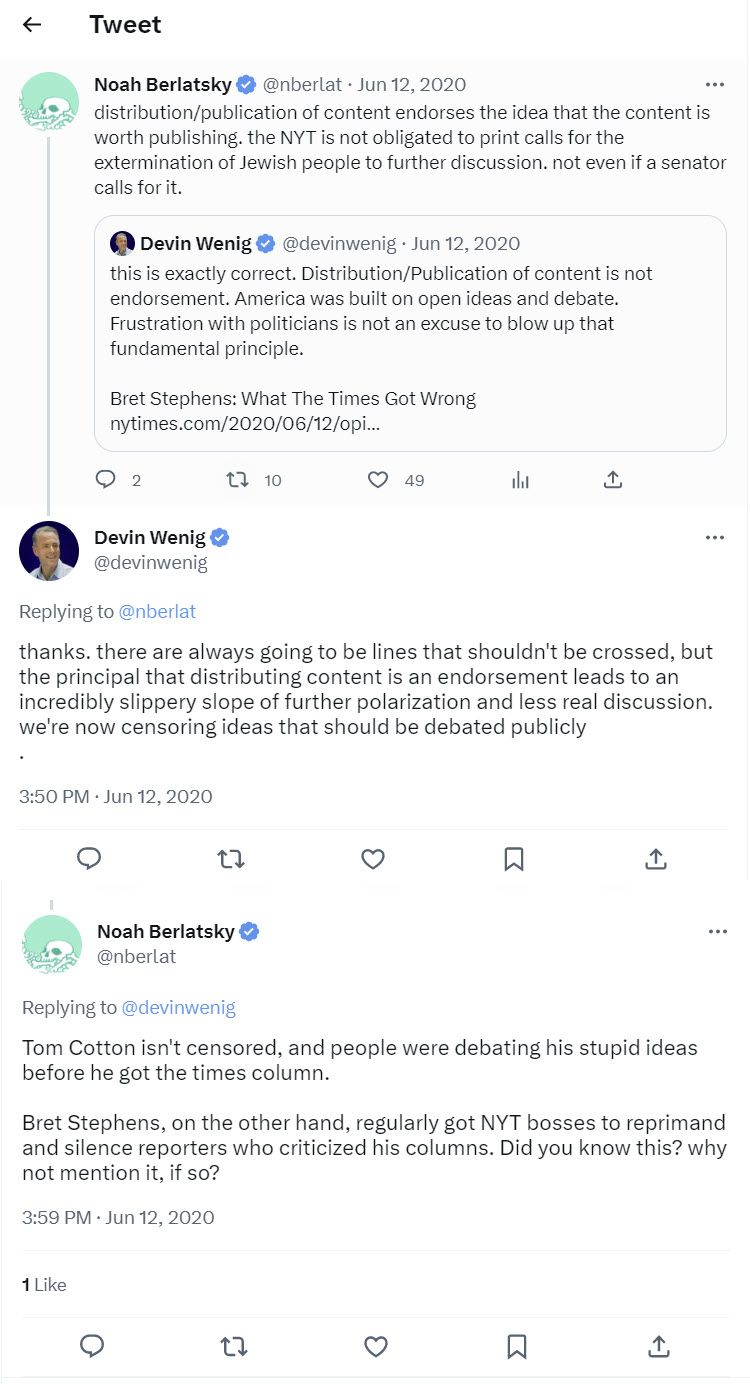The width and height of the screenshot is (750, 1384).
Task: Retweet Devin Wenig's 3:50 PM tweet
Action: (231, 858)
